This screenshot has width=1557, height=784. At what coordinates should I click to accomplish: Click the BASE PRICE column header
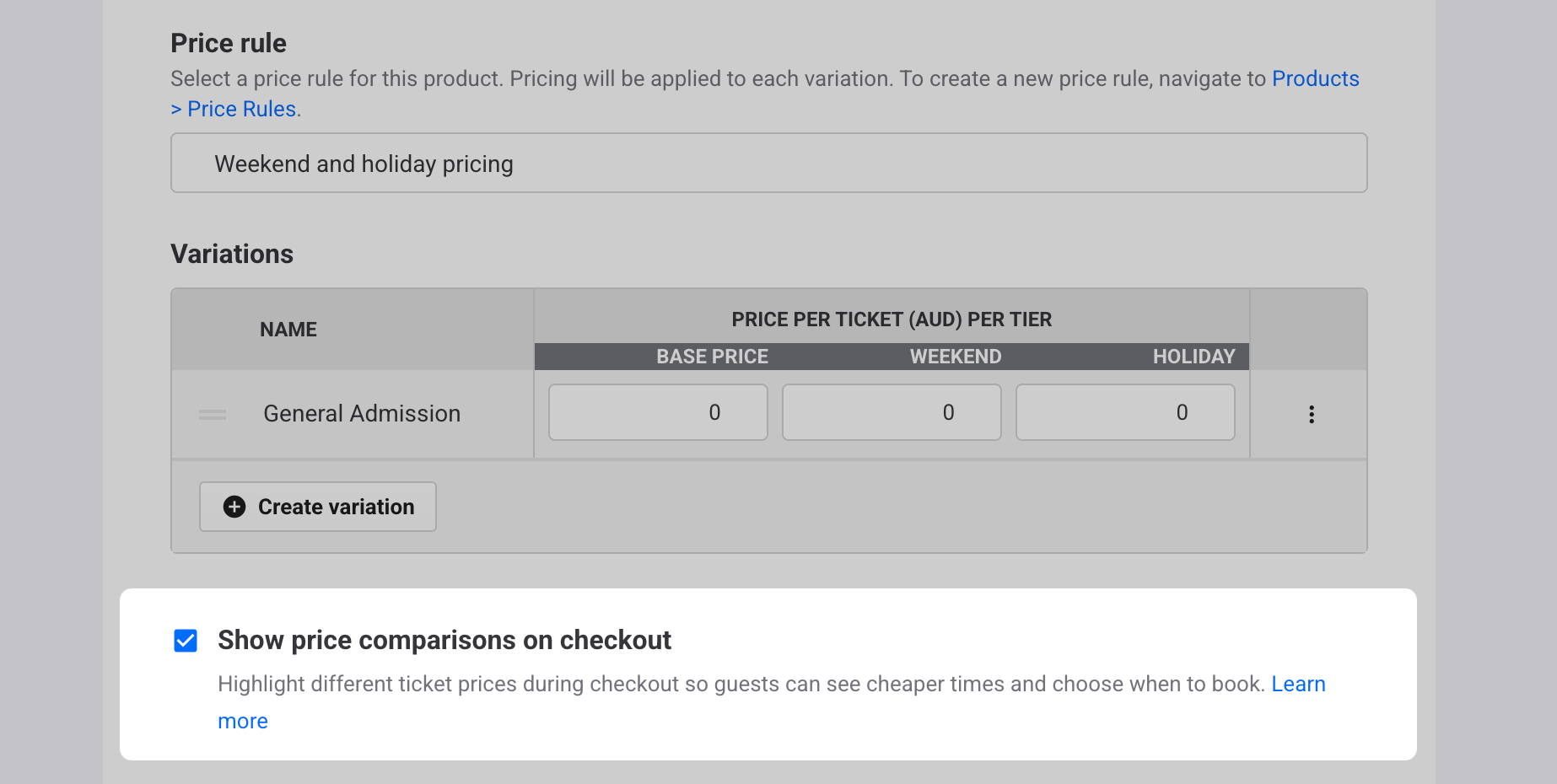click(x=712, y=357)
